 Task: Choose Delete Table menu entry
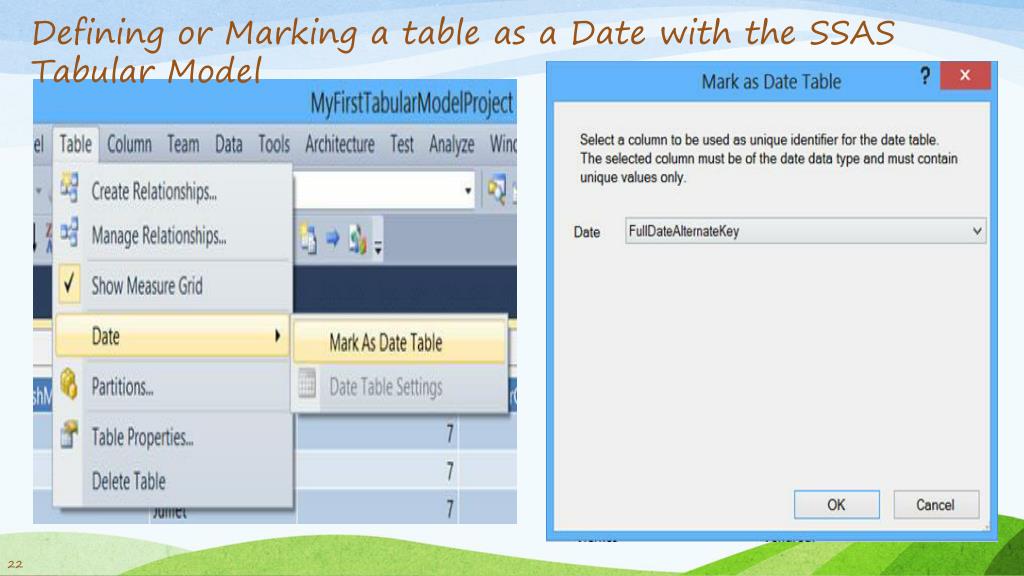point(173,481)
